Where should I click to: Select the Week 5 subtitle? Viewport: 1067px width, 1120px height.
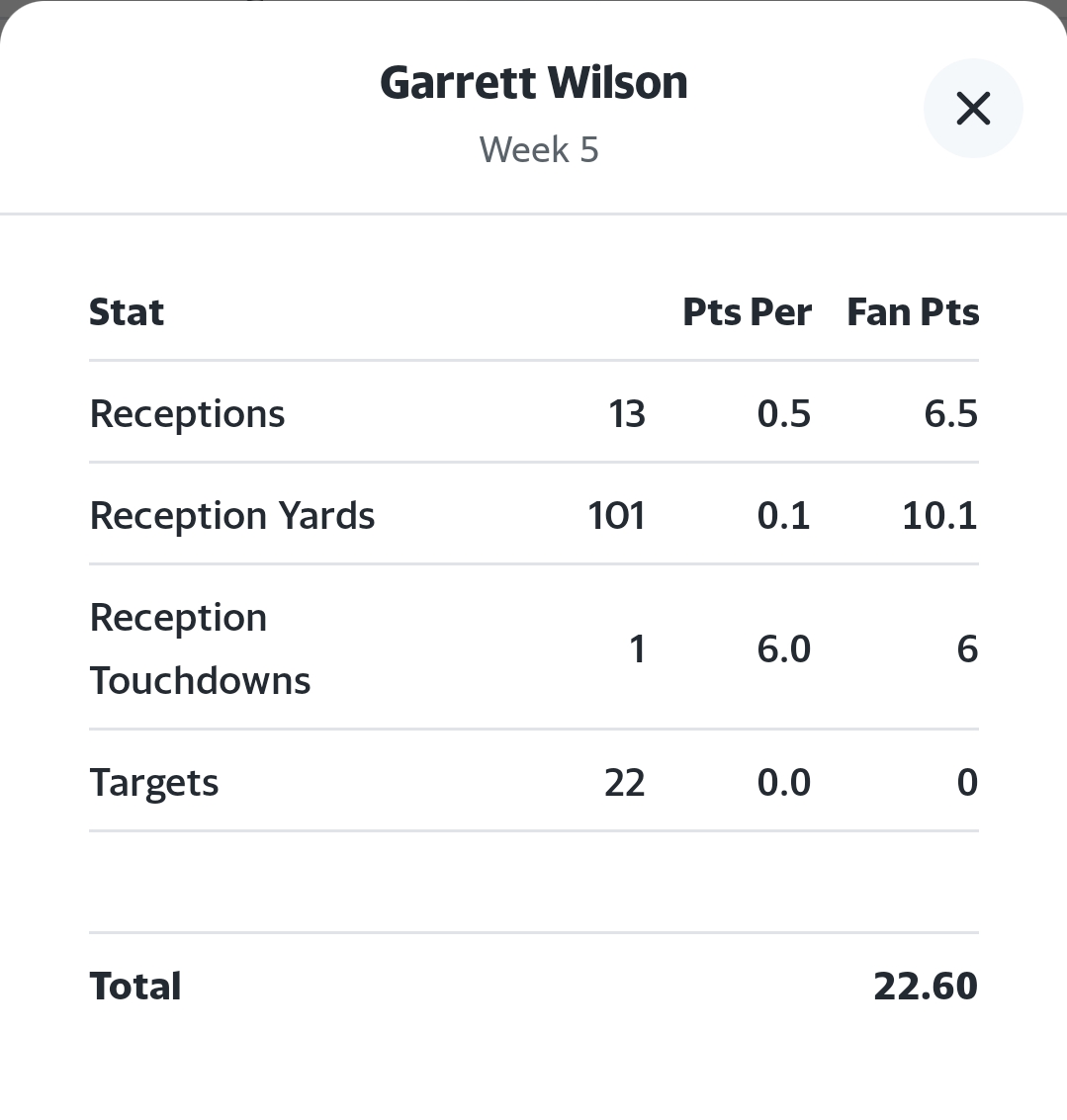coord(539,150)
